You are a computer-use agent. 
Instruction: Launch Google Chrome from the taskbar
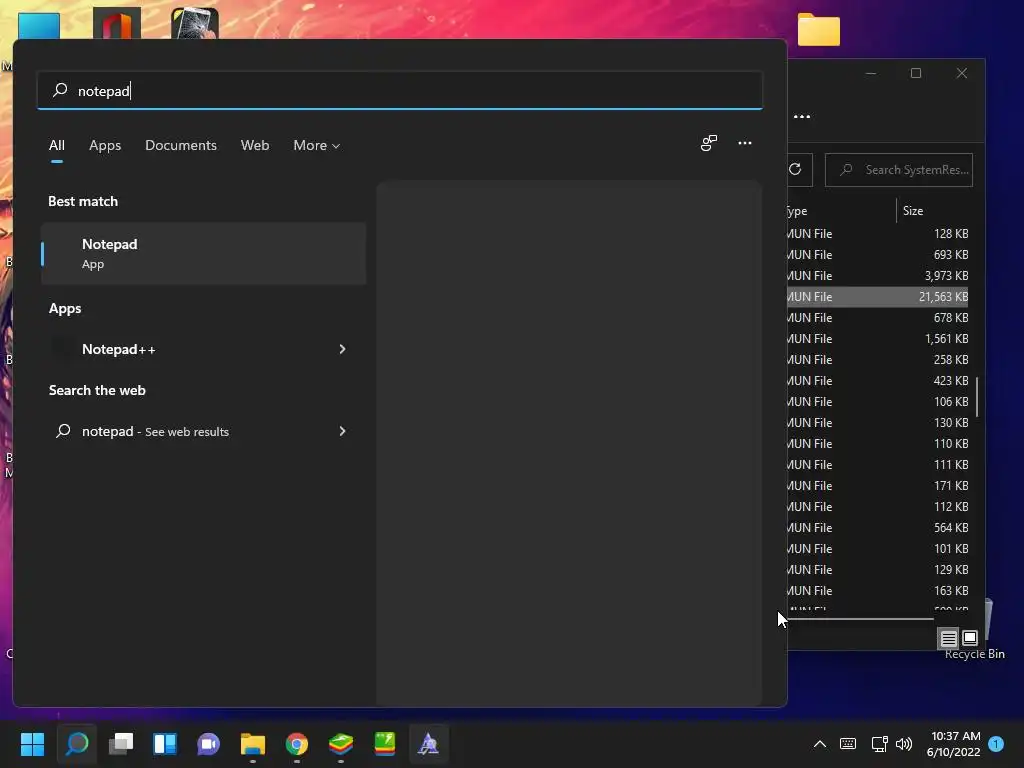click(296, 743)
